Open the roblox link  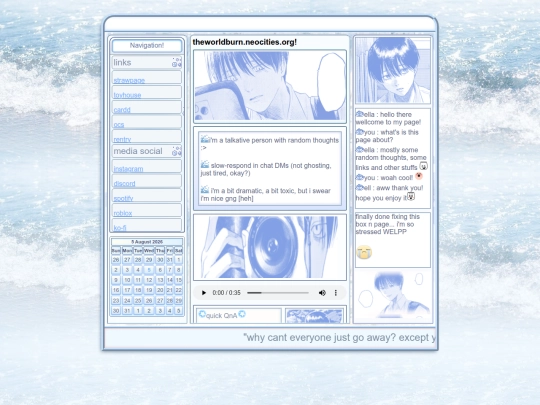pos(123,213)
